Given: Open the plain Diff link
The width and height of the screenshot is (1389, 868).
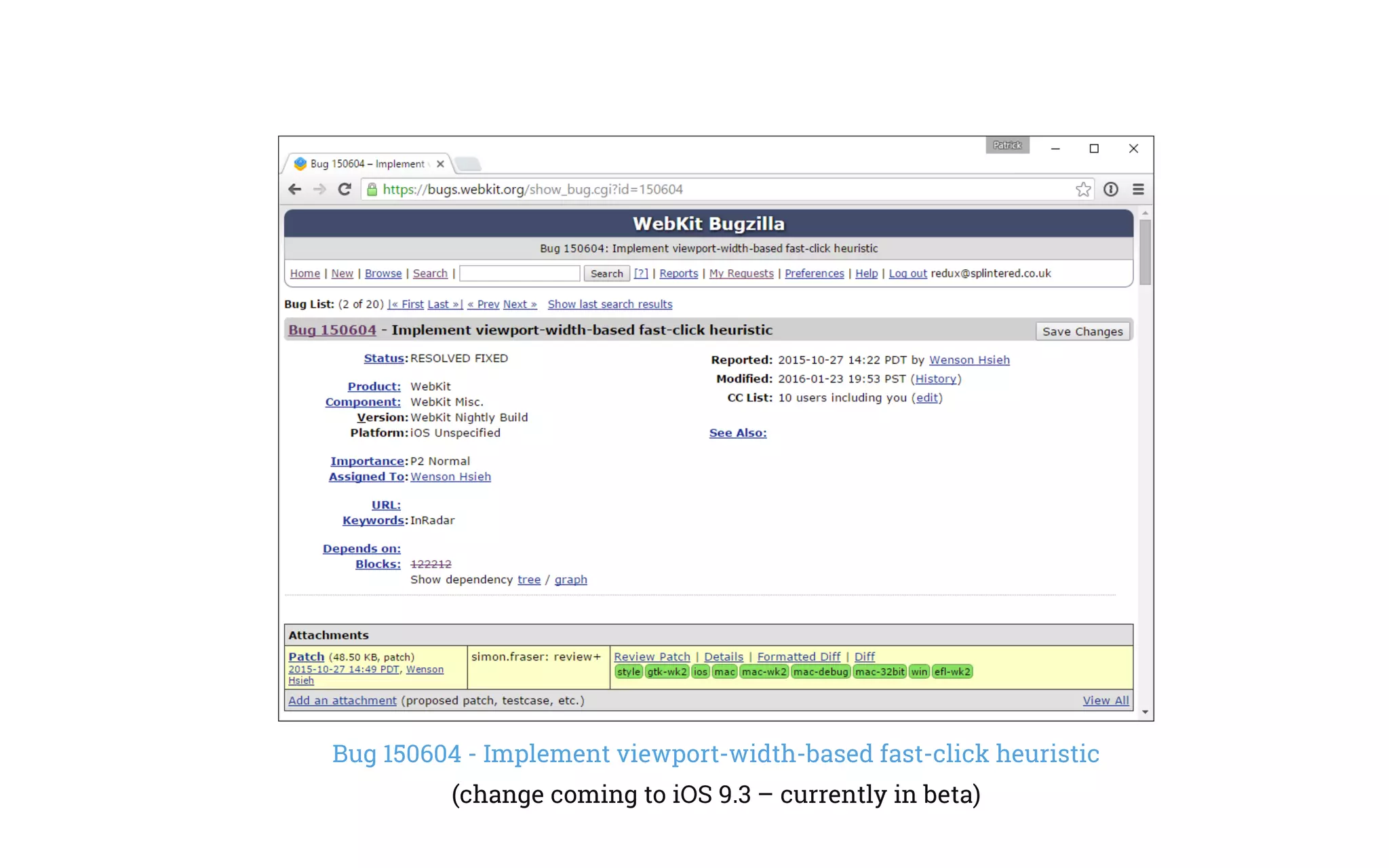Looking at the screenshot, I should (x=864, y=656).
